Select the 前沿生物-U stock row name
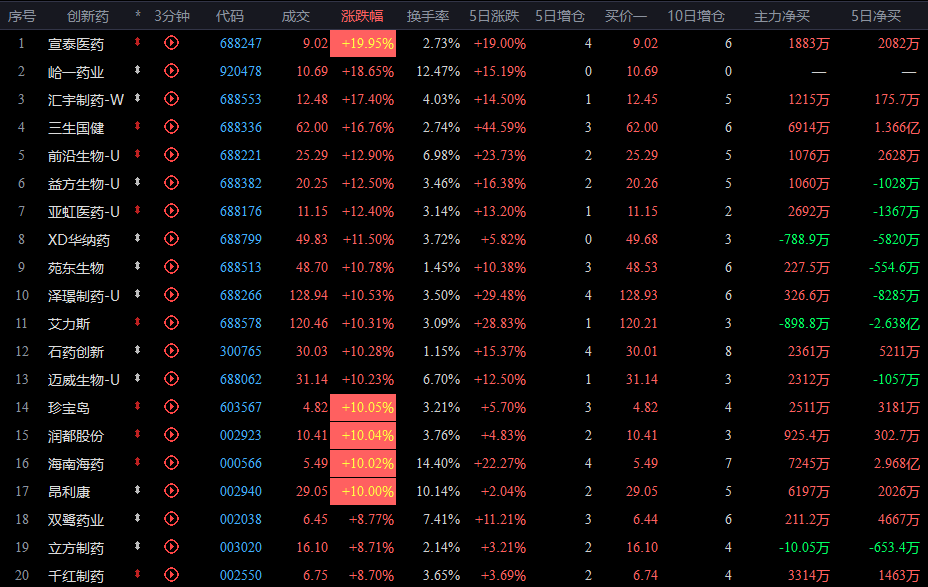The height and width of the screenshot is (587, 928). pyautogui.click(x=83, y=156)
